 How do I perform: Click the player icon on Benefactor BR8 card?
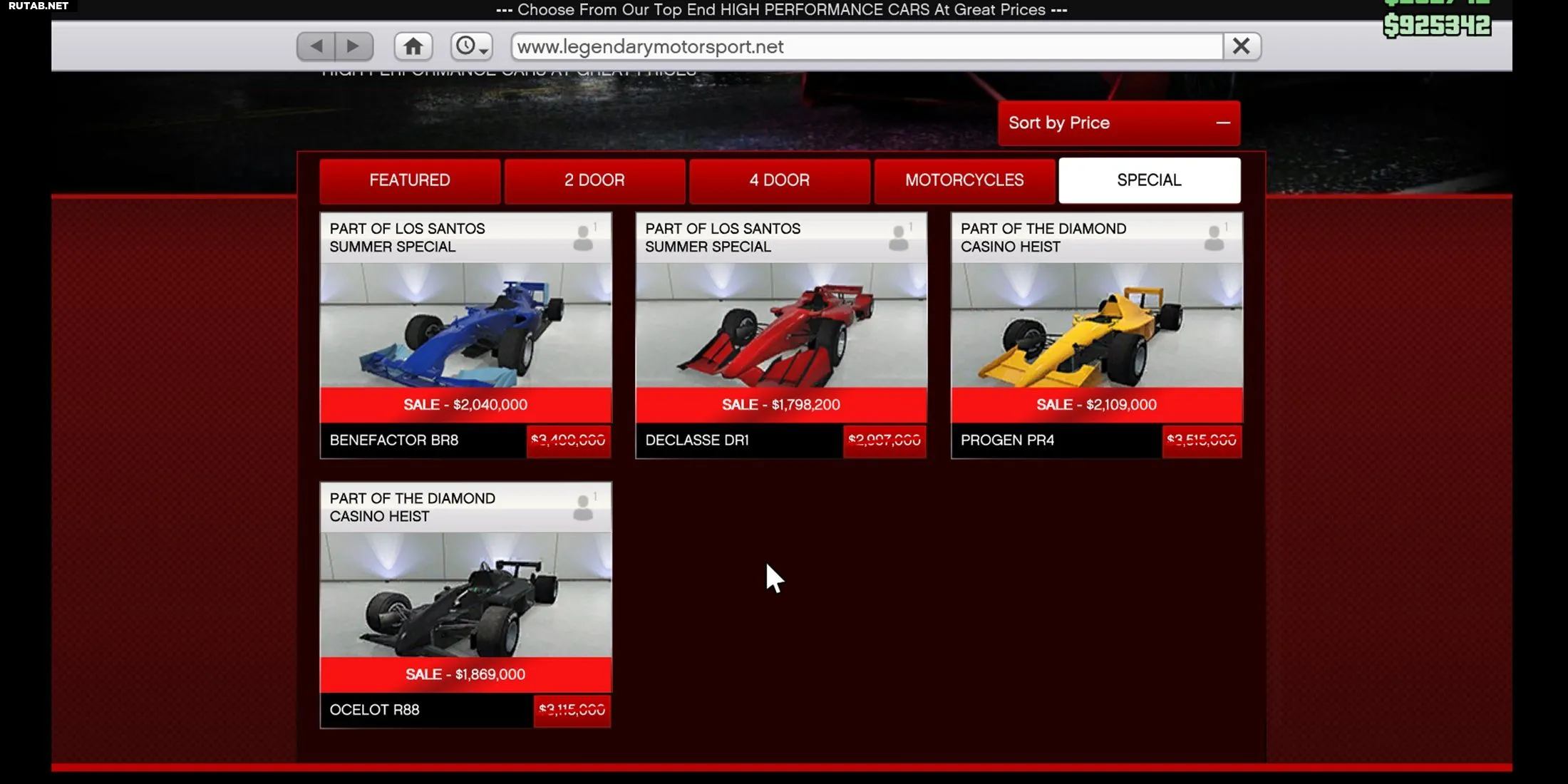tap(583, 237)
